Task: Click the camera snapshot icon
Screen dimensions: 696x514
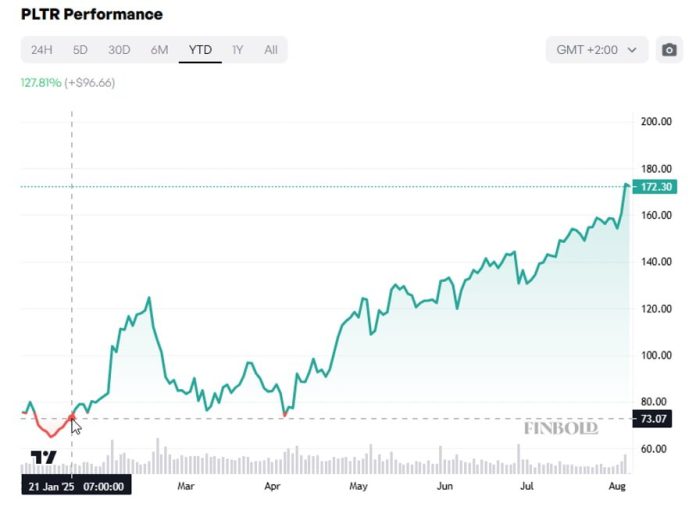Action: [x=668, y=50]
